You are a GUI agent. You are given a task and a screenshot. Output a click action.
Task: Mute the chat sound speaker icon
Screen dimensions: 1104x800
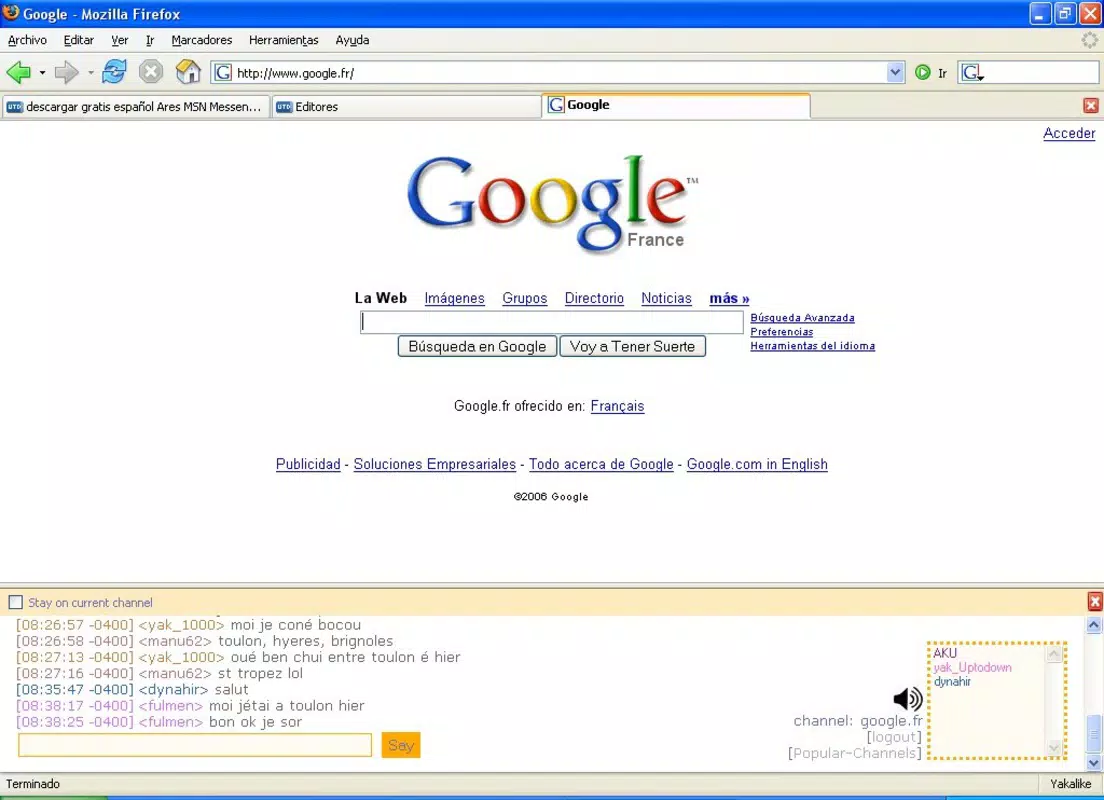tap(908, 699)
